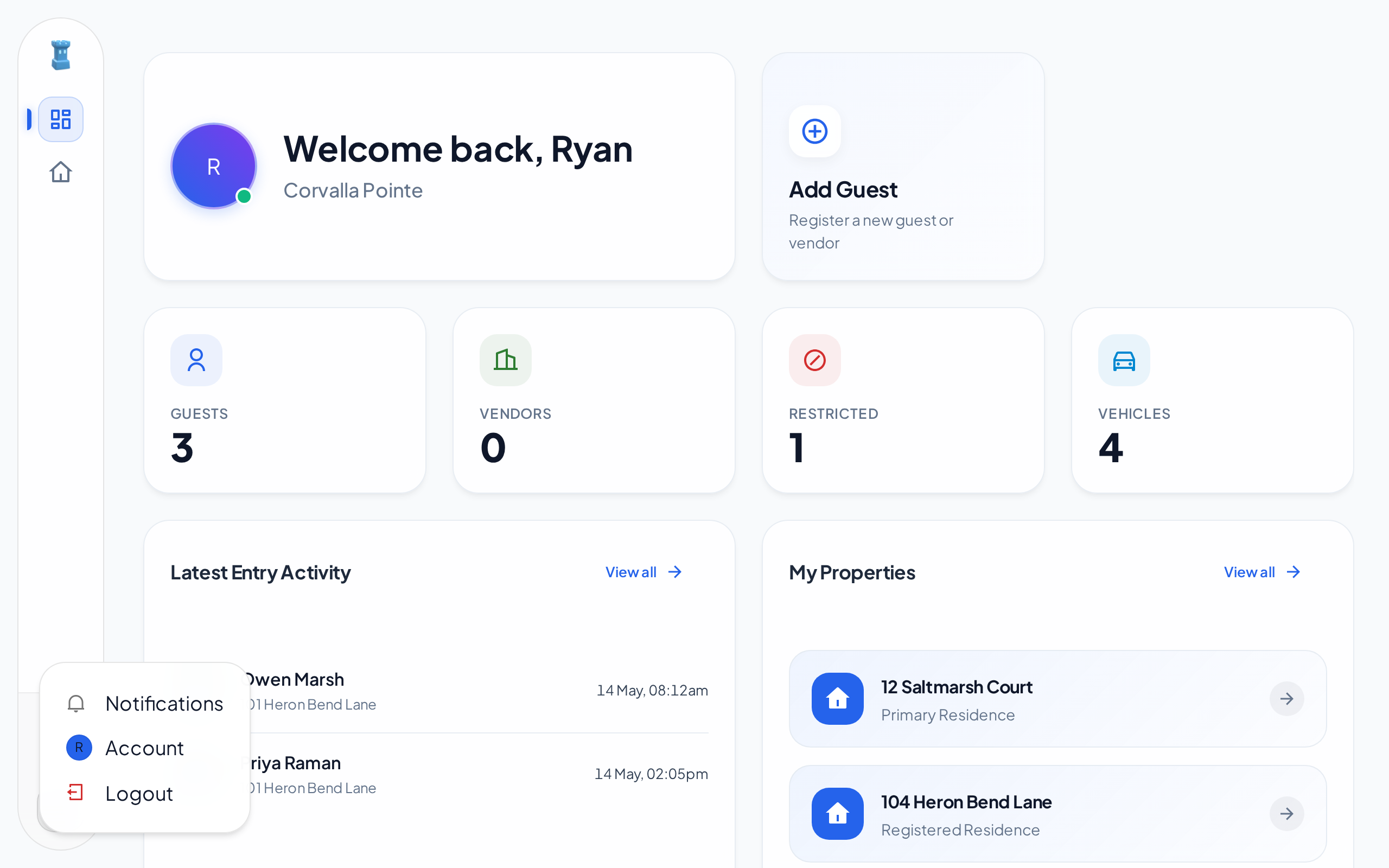The image size is (1389, 868).
Task: Click the Register a new guest or vendor text
Action: click(871, 231)
